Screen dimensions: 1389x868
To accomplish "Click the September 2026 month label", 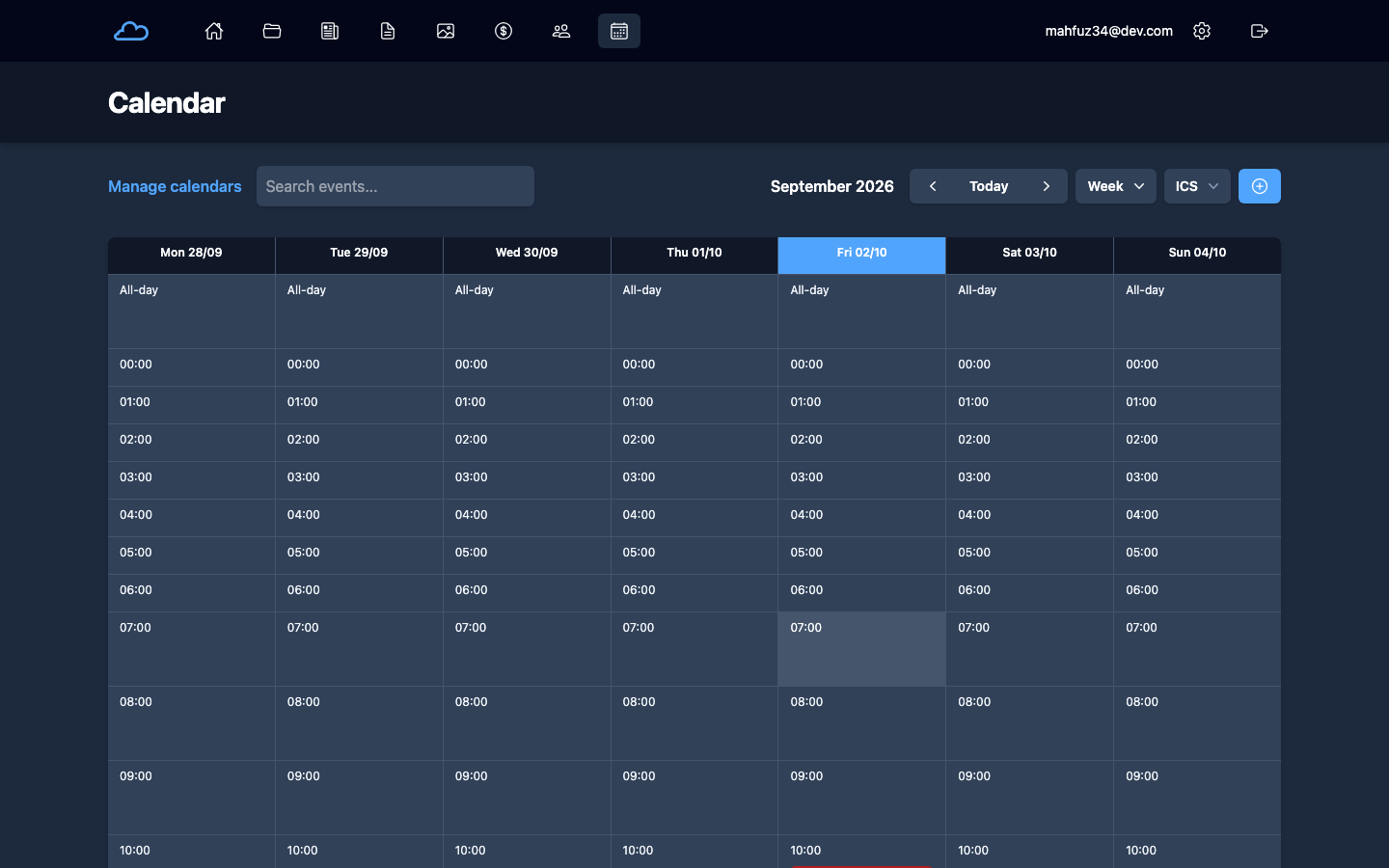I will click(832, 186).
